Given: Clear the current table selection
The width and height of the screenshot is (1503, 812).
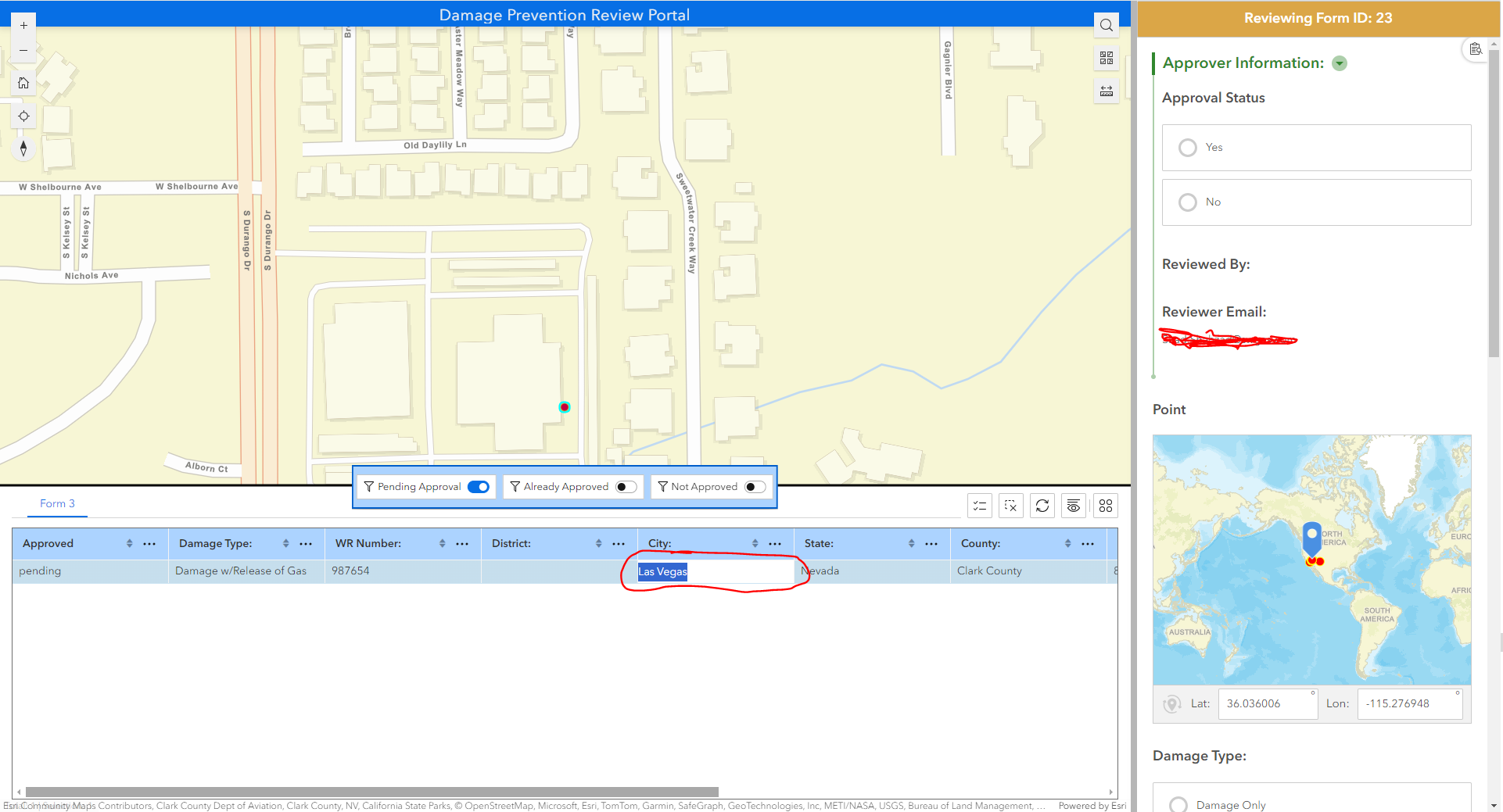Looking at the screenshot, I should coord(1010,505).
